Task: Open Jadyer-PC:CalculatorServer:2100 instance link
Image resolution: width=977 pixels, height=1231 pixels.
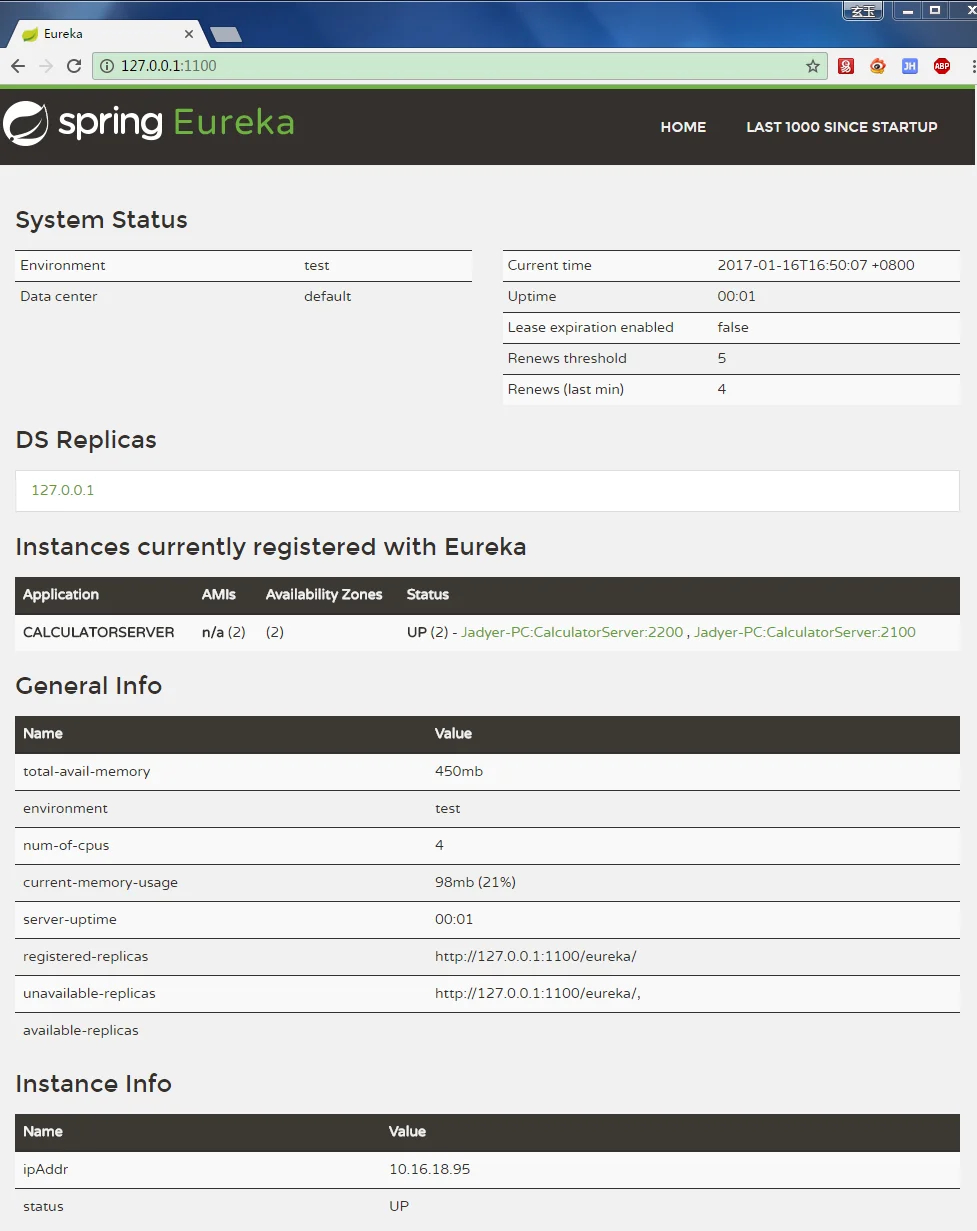Action: pos(805,632)
